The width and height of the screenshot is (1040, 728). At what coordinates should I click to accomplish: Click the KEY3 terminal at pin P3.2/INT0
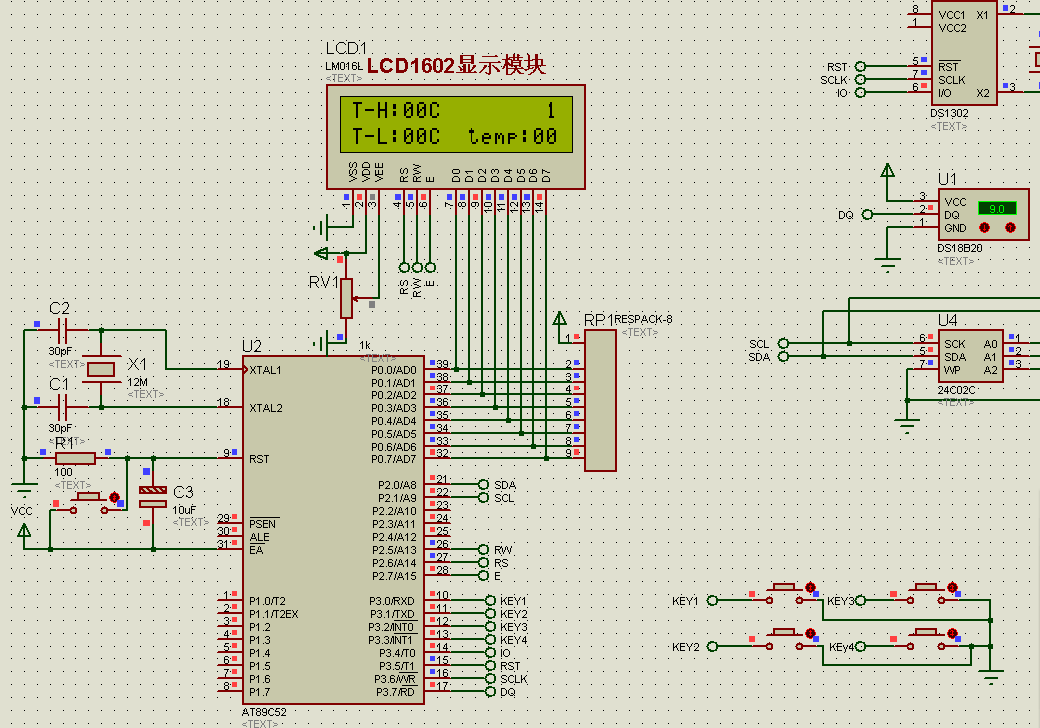point(490,627)
